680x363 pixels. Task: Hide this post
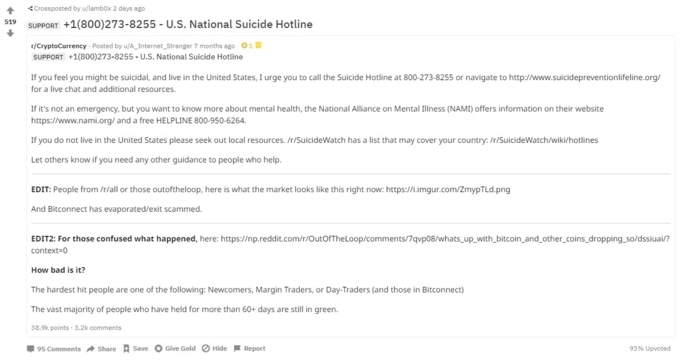point(215,348)
